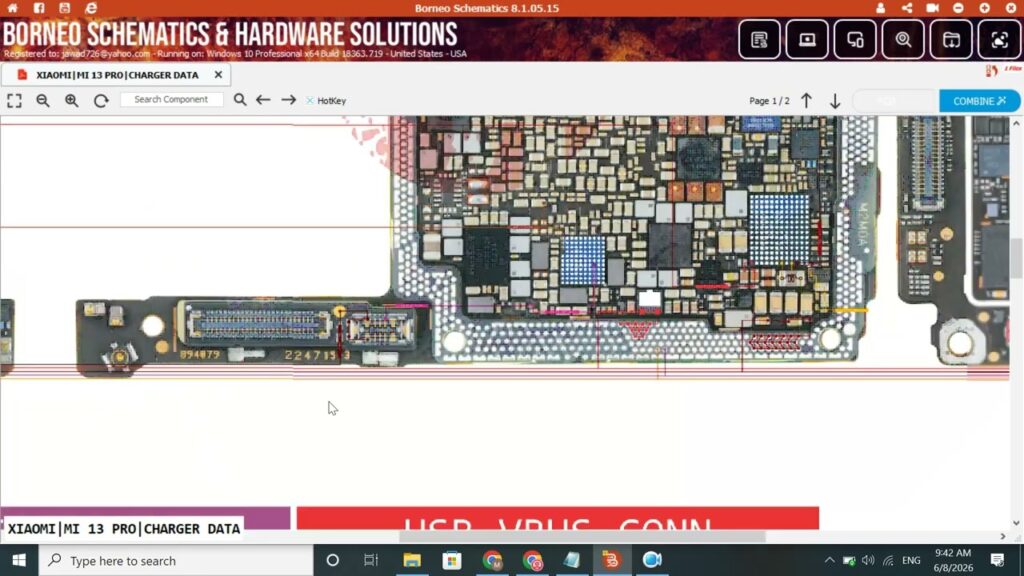Go to previous page up arrow

click(x=807, y=101)
